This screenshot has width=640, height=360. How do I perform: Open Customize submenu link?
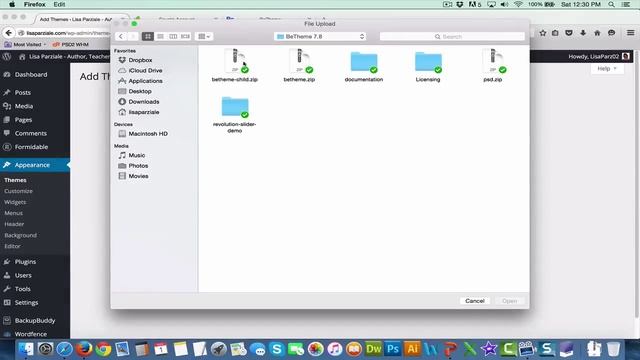pos(18,191)
